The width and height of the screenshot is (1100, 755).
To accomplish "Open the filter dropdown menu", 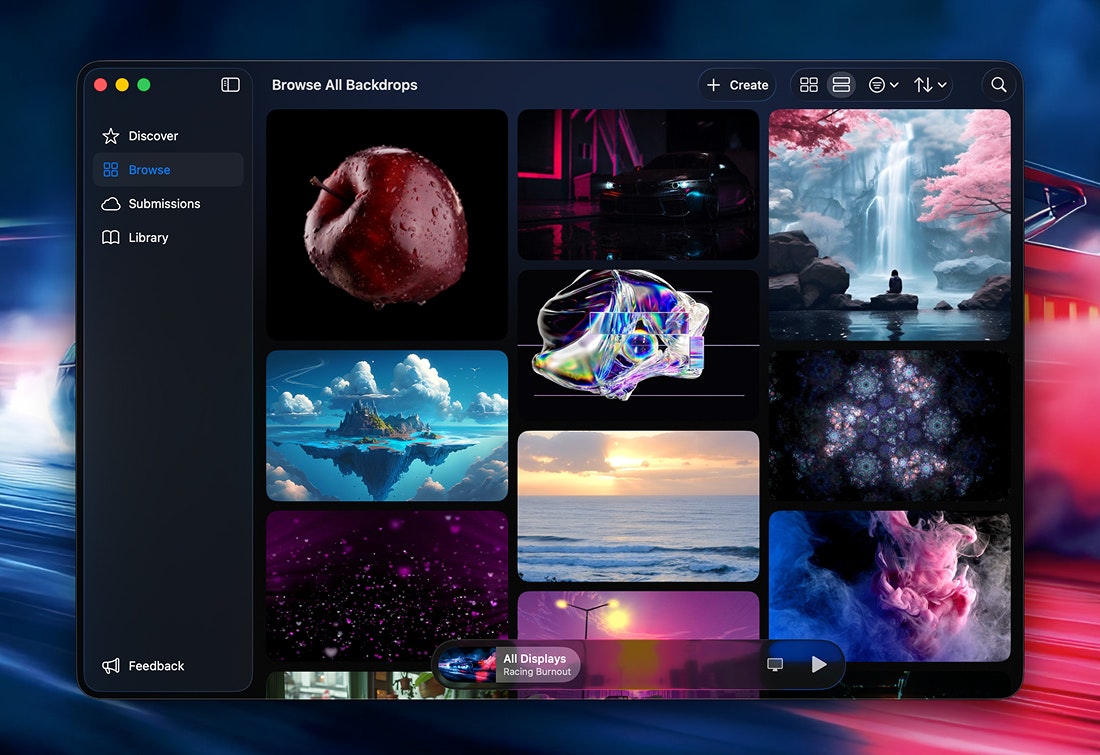I will click(883, 85).
